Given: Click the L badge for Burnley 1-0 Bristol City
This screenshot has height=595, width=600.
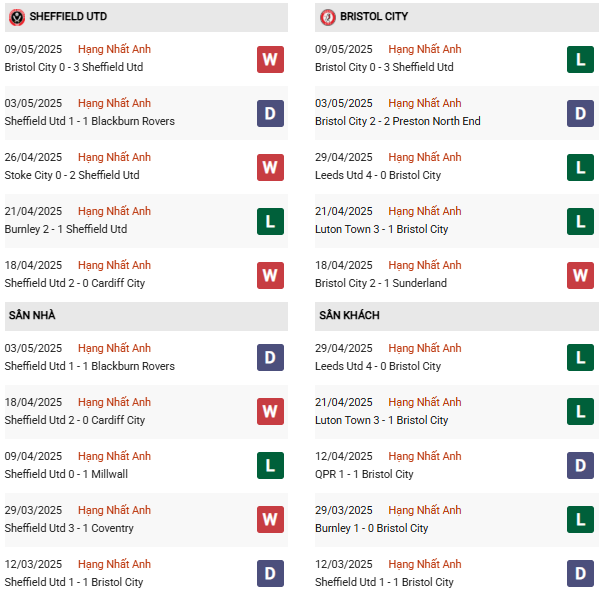Looking at the screenshot, I should coord(580,519).
